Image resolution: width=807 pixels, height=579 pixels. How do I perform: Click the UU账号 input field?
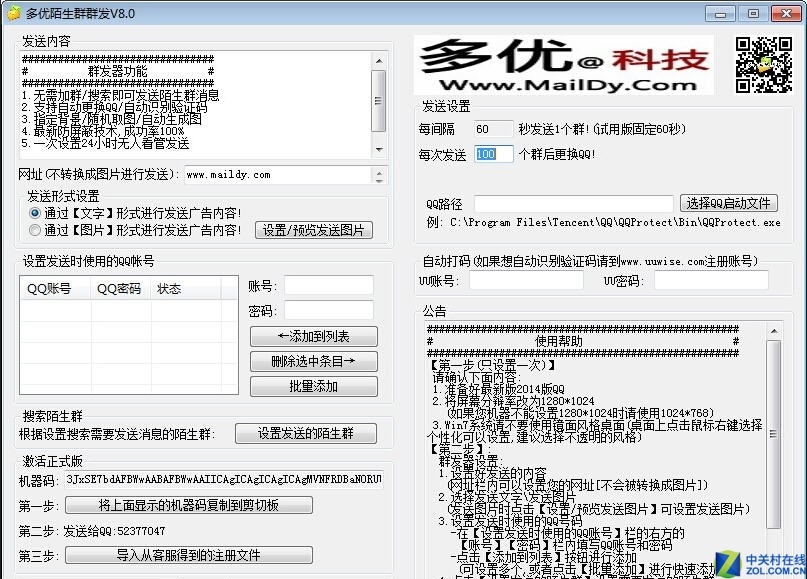(x=526, y=280)
